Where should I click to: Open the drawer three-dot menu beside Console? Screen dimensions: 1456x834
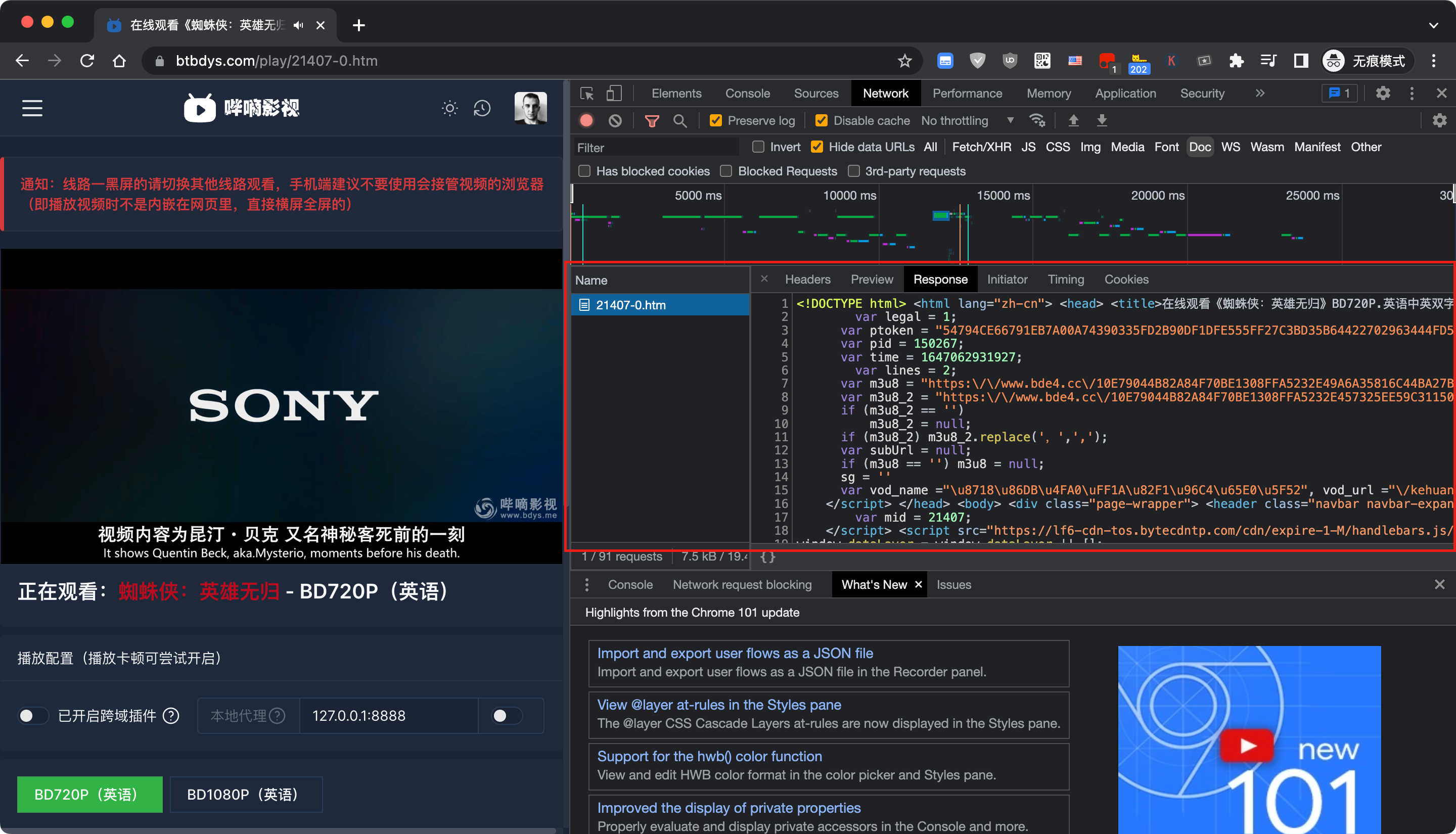[586, 585]
